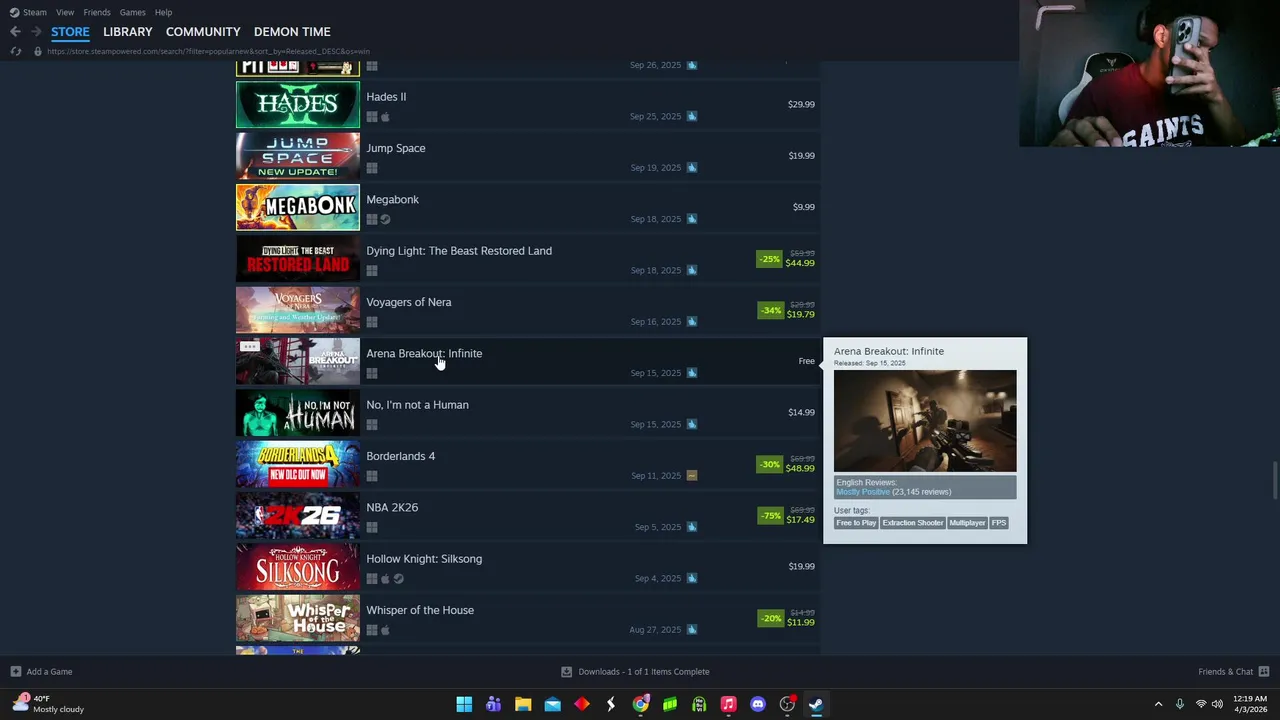Go back using the left arrow

pyautogui.click(x=15, y=32)
